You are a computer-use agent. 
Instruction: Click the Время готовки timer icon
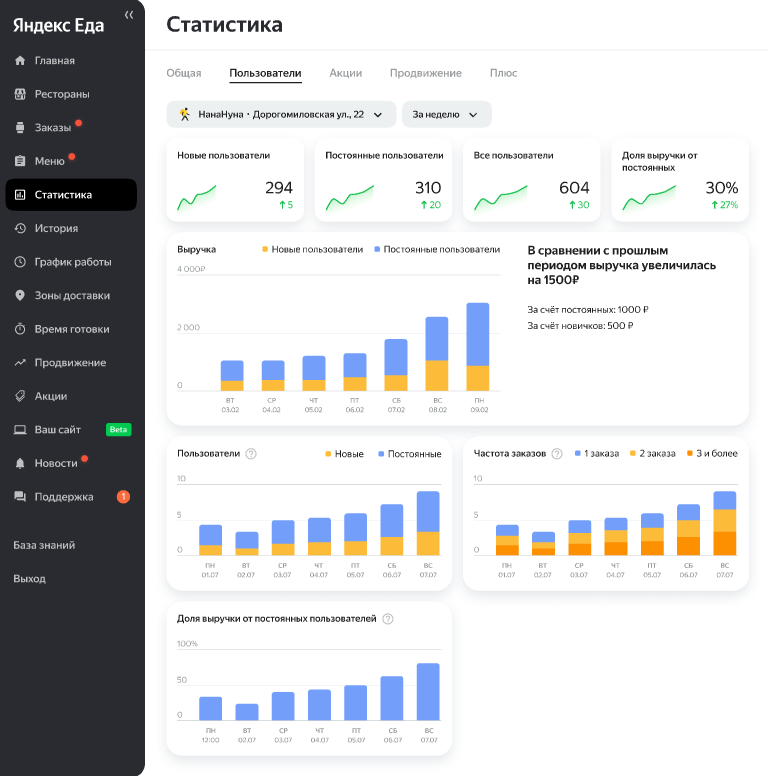[x=20, y=329]
